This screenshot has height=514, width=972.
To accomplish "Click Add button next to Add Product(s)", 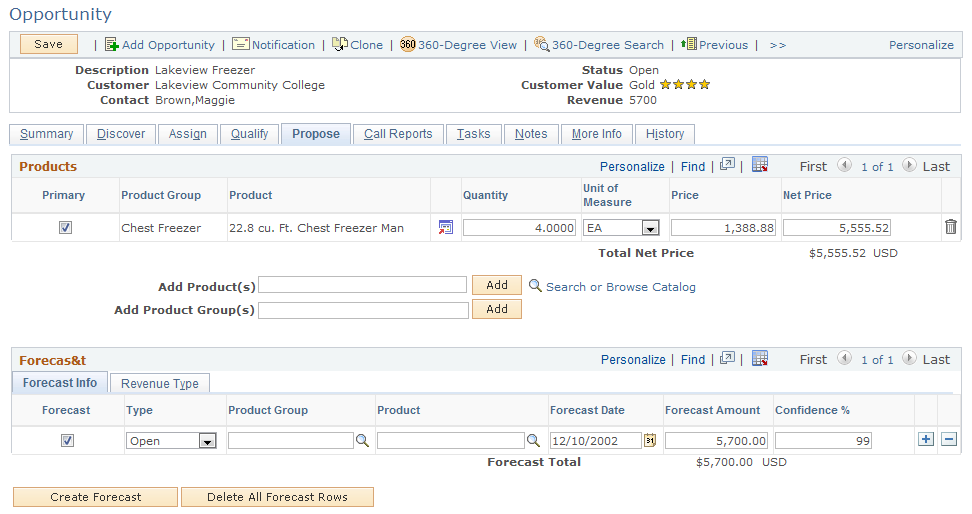I will tap(497, 285).
